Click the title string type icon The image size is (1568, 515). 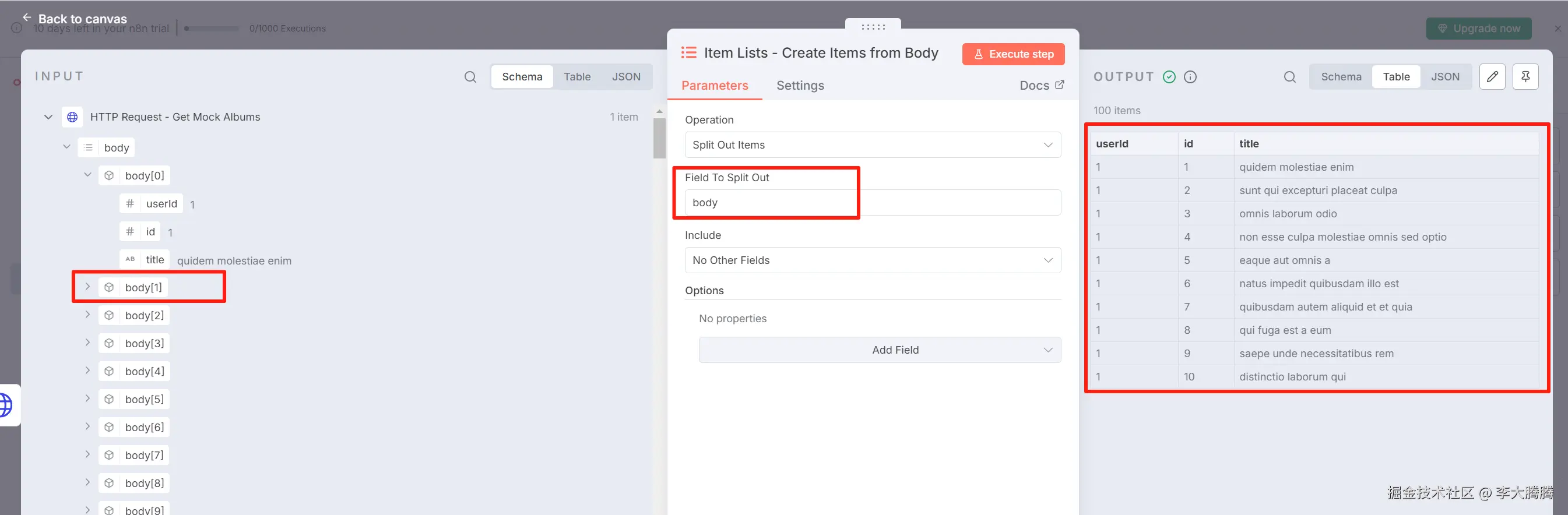(129, 260)
